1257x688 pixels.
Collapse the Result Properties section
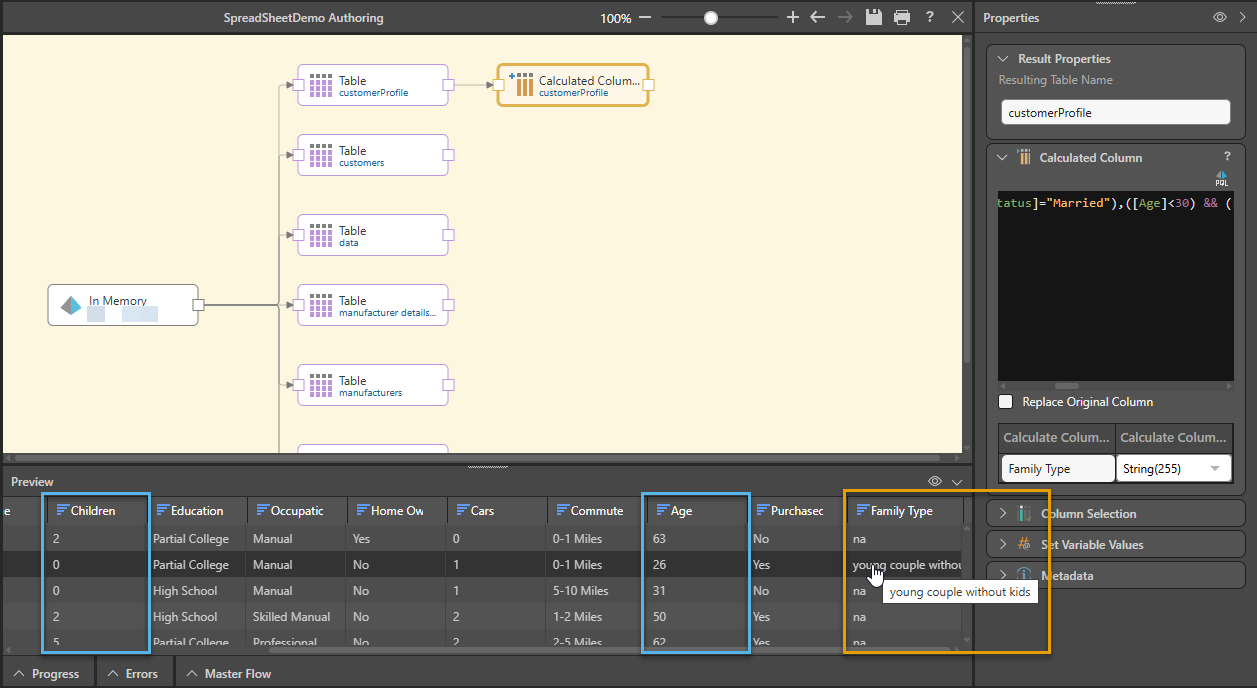tap(1003, 59)
